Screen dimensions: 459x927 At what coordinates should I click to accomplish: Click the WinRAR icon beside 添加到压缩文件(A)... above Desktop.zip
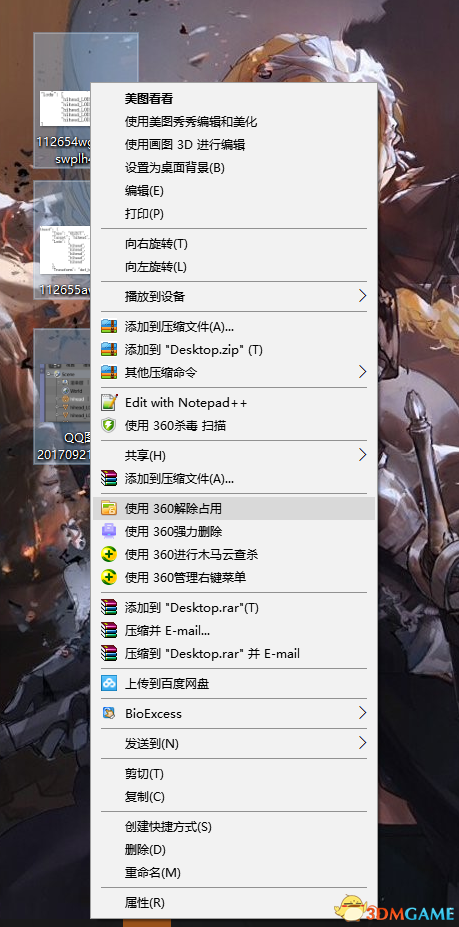click(109, 326)
